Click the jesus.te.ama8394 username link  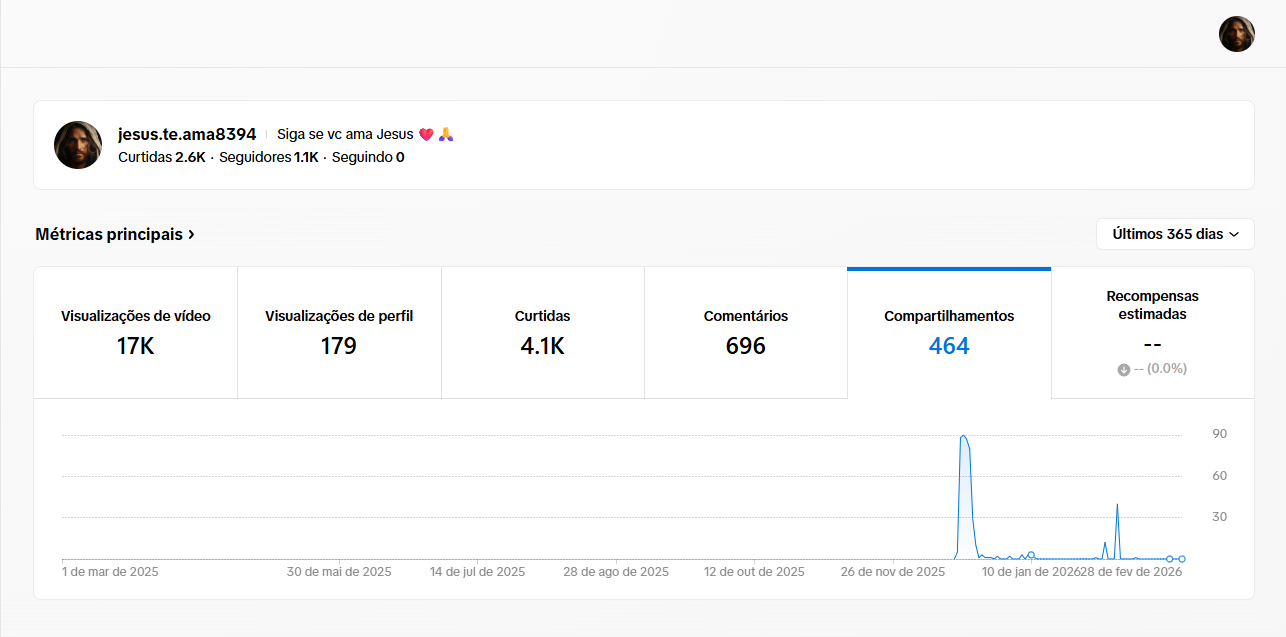[187, 134]
